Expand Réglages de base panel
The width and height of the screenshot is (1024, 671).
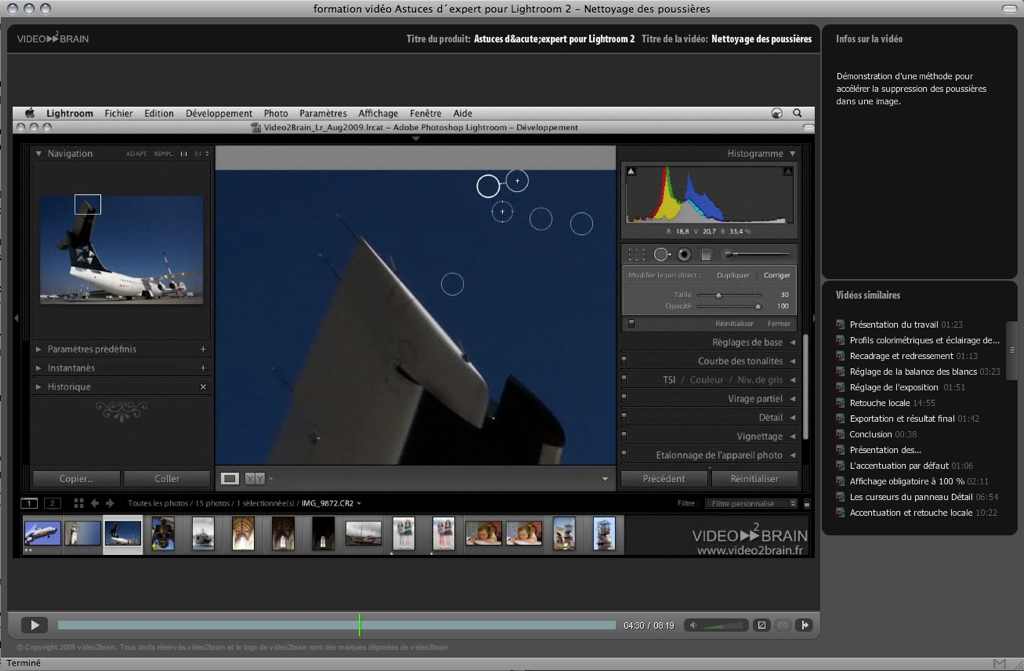[793, 342]
